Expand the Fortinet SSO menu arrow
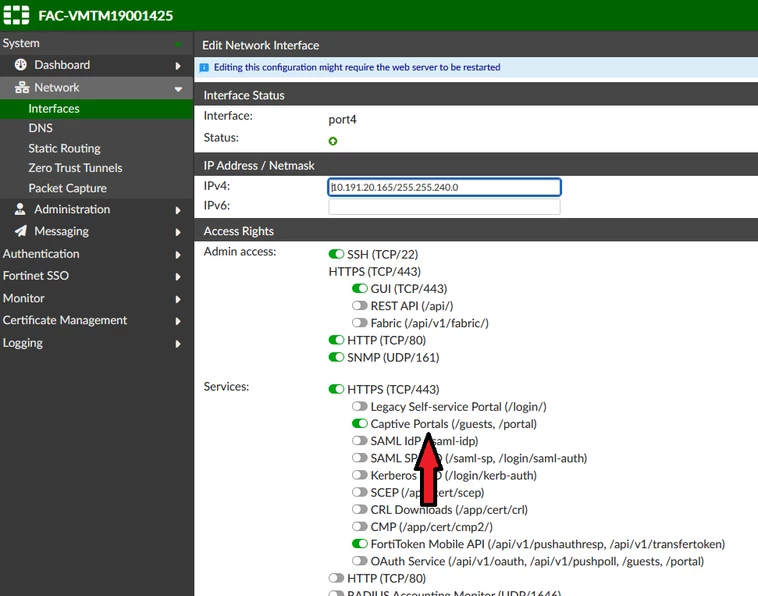 (178, 276)
